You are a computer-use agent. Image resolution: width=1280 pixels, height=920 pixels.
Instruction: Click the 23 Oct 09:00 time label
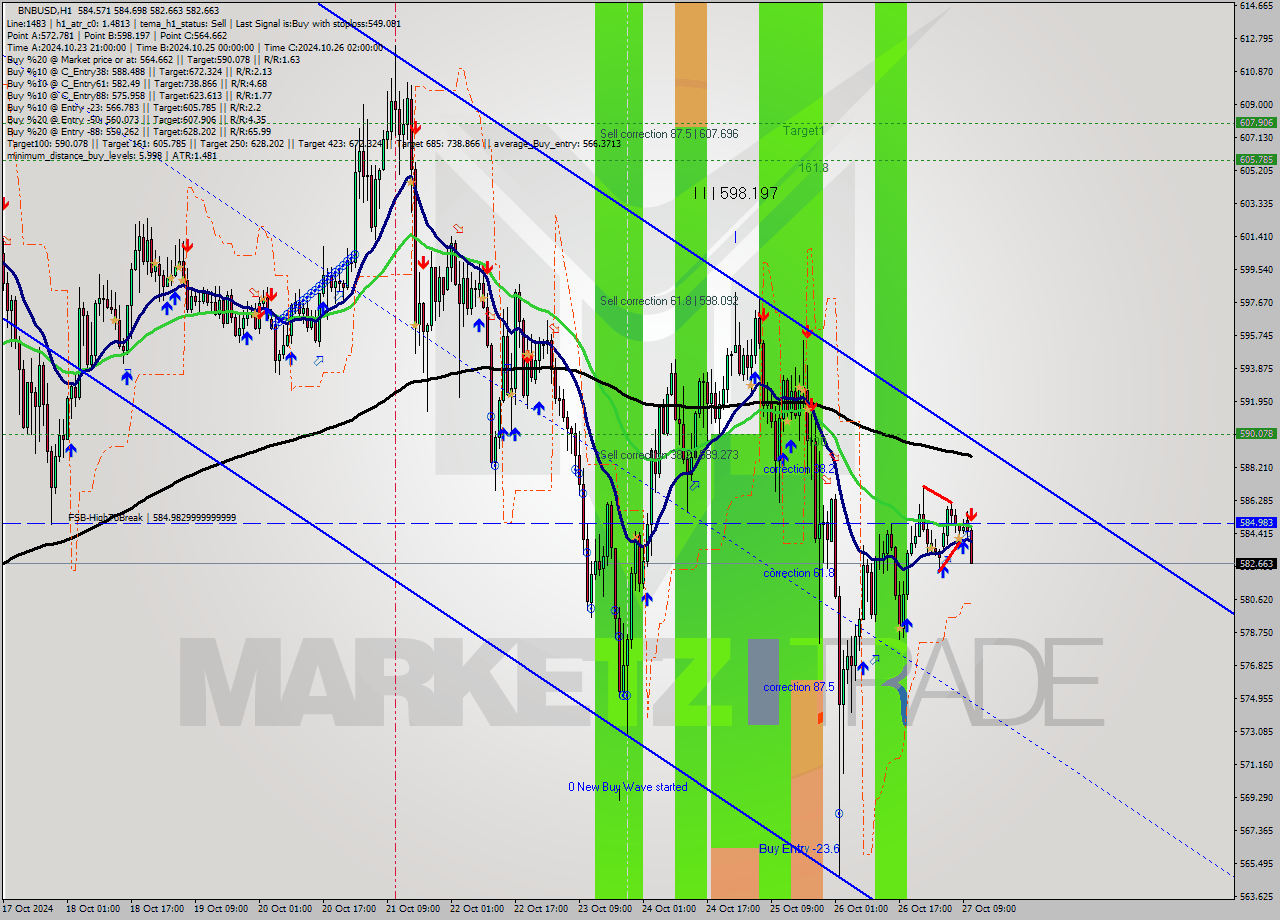[x=604, y=909]
